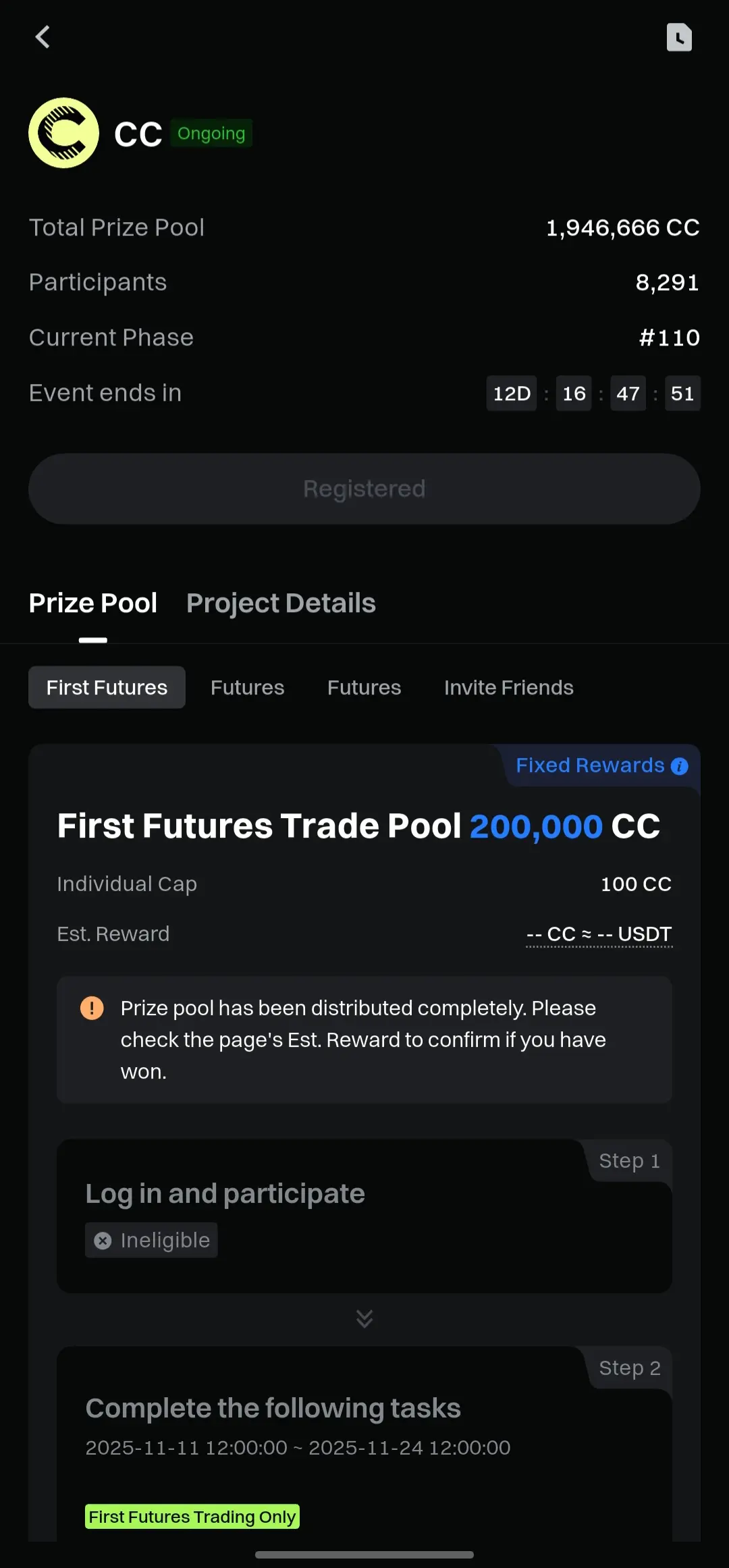729x1568 pixels.
Task: Tap the orange warning exclamation icon
Action: pos(92,1008)
